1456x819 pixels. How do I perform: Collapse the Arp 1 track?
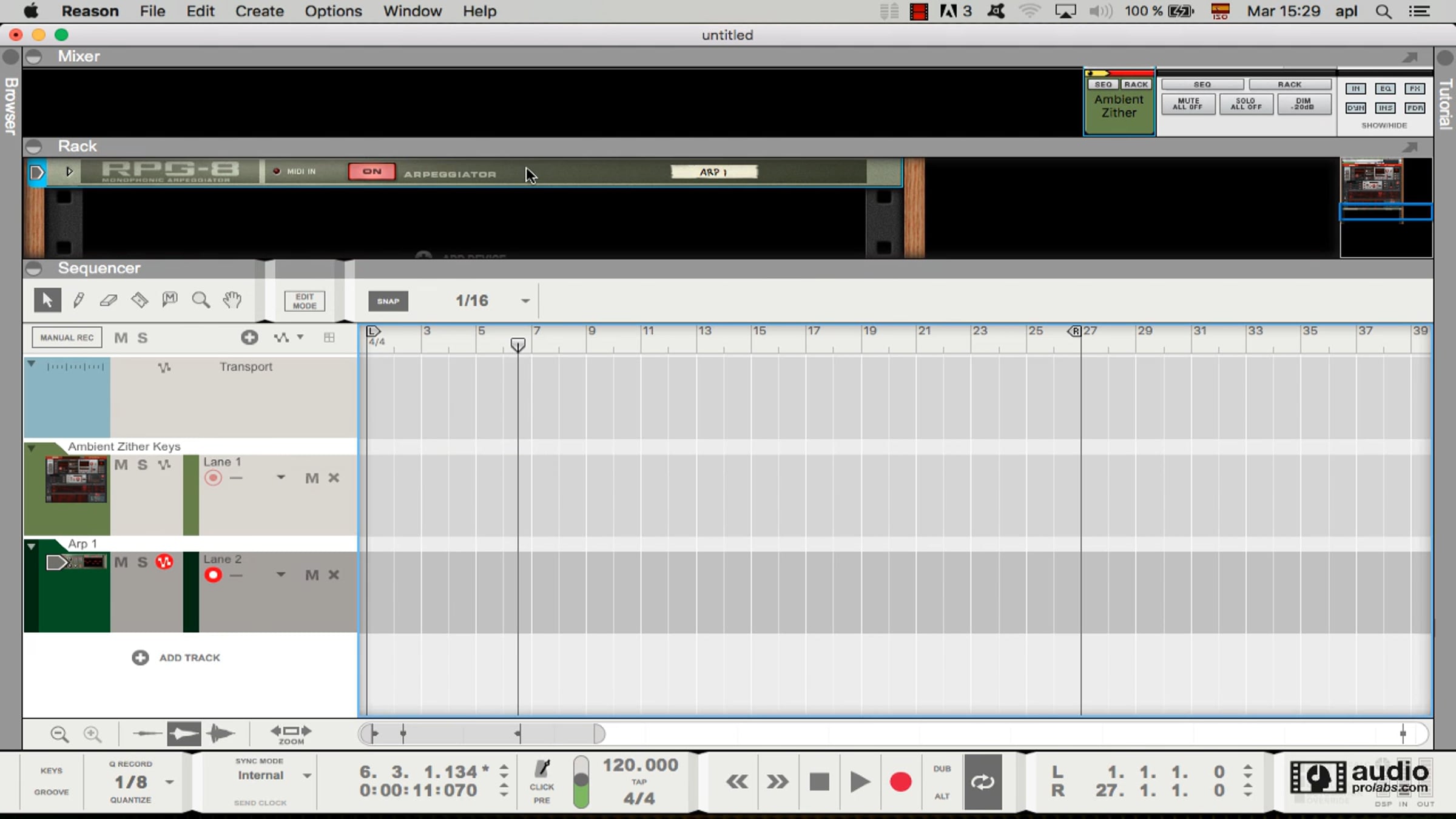(x=32, y=546)
